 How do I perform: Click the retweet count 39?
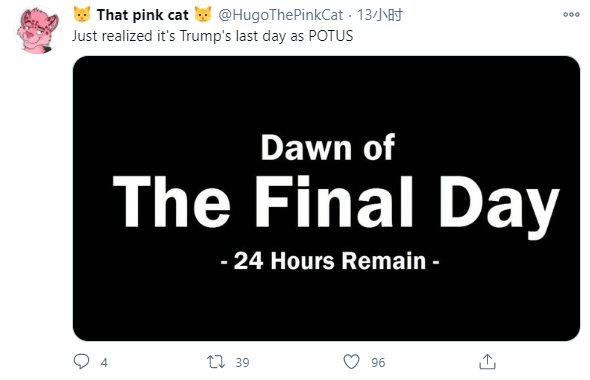pos(242,362)
